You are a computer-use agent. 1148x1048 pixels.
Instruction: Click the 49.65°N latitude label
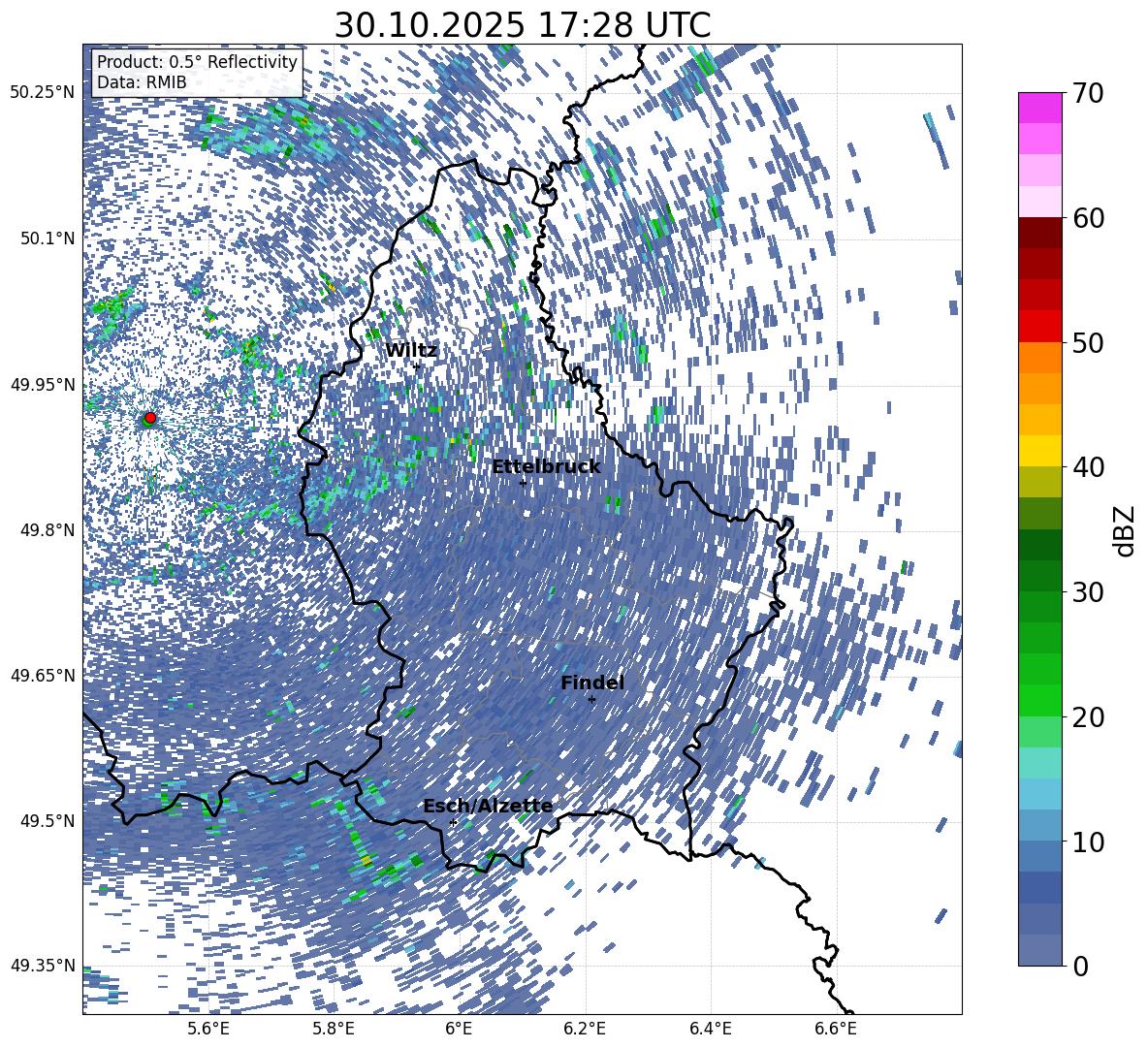[x=43, y=676]
